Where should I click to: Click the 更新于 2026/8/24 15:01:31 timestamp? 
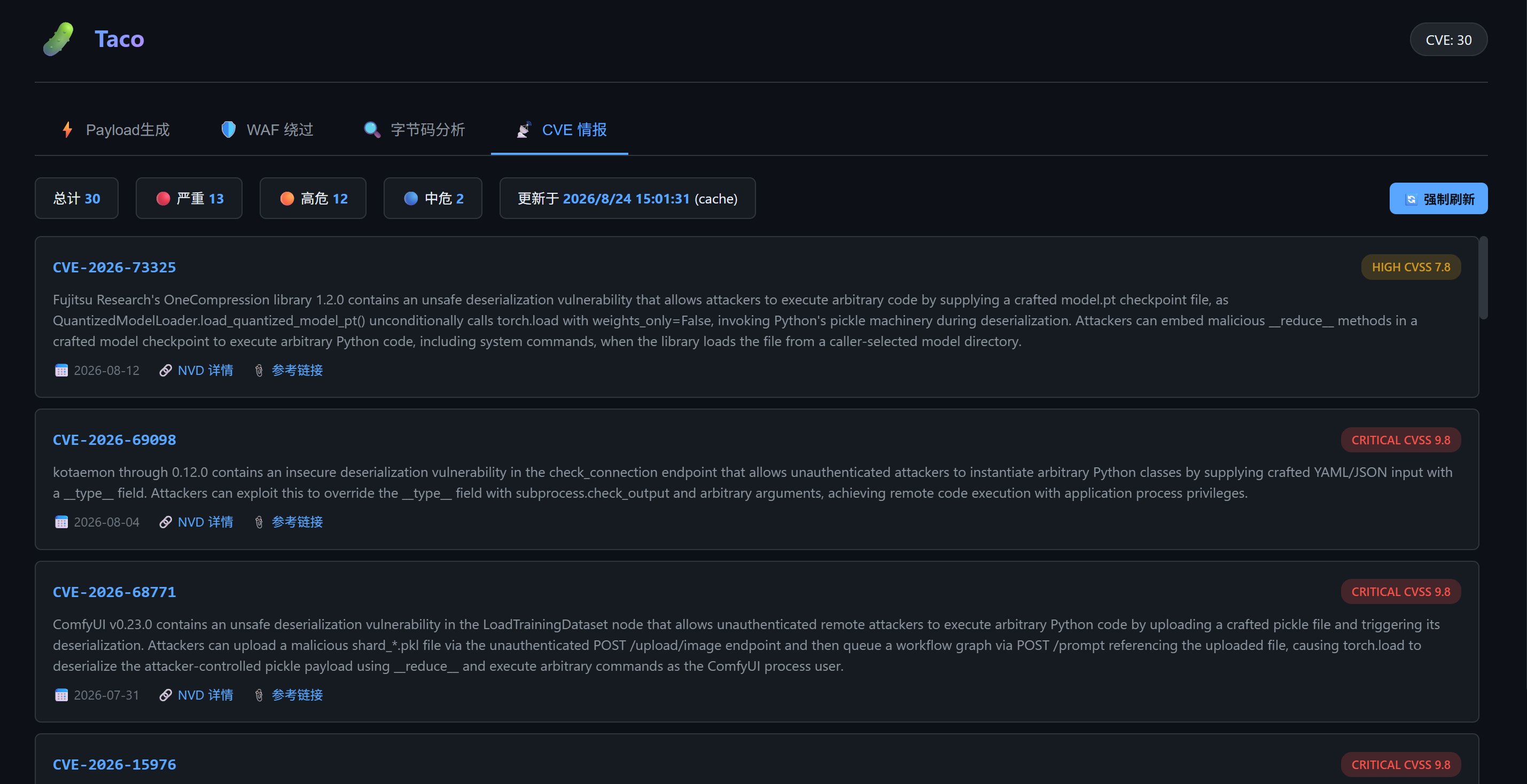tap(627, 199)
